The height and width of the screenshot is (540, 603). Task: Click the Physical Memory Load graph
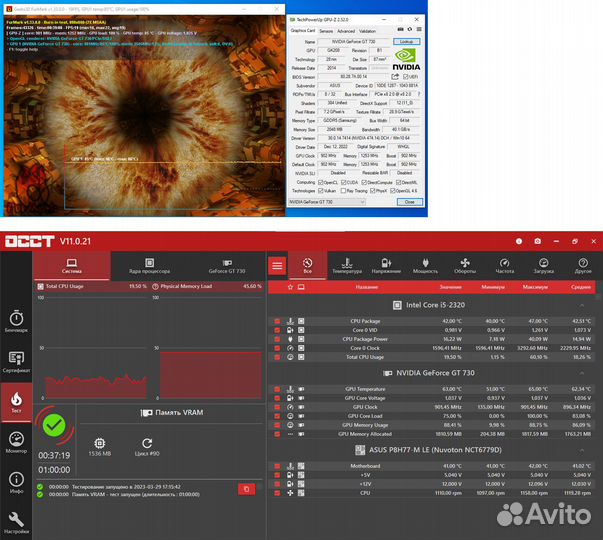click(207, 347)
